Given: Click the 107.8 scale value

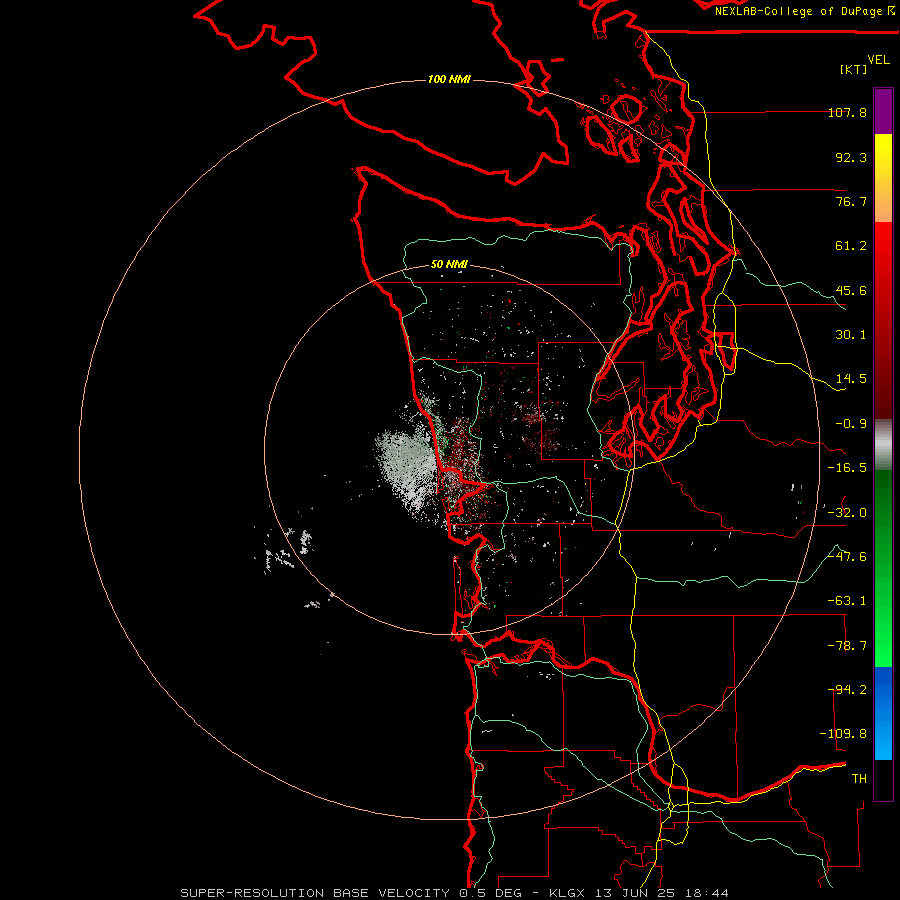Looking at the screenshot, I should point(847,112).
